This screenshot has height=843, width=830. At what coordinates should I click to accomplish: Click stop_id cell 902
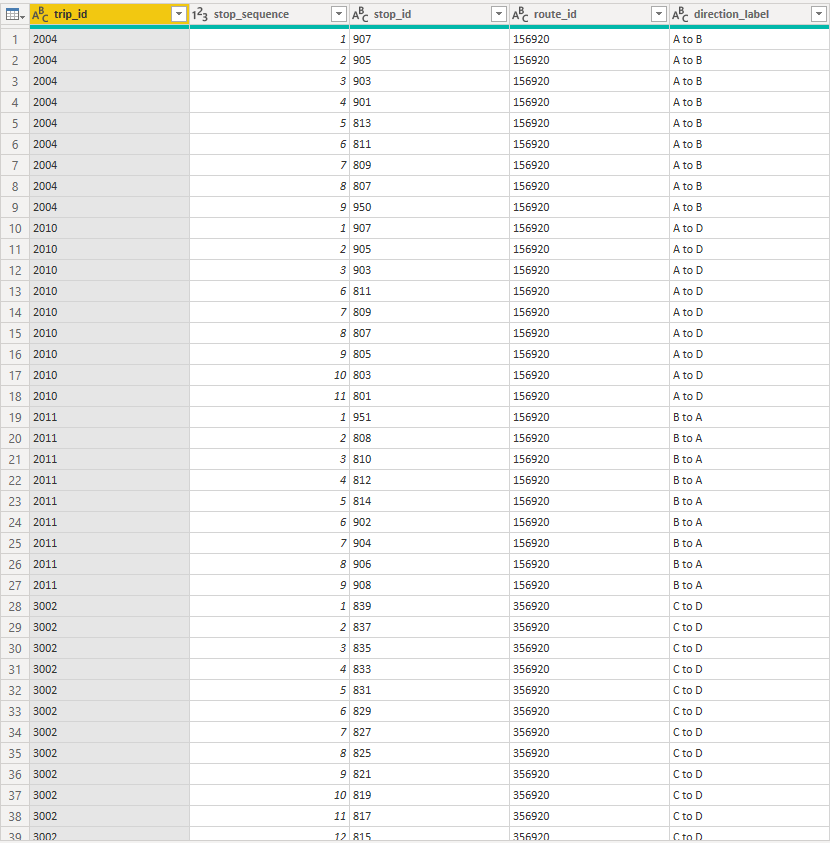click(430, 522)
